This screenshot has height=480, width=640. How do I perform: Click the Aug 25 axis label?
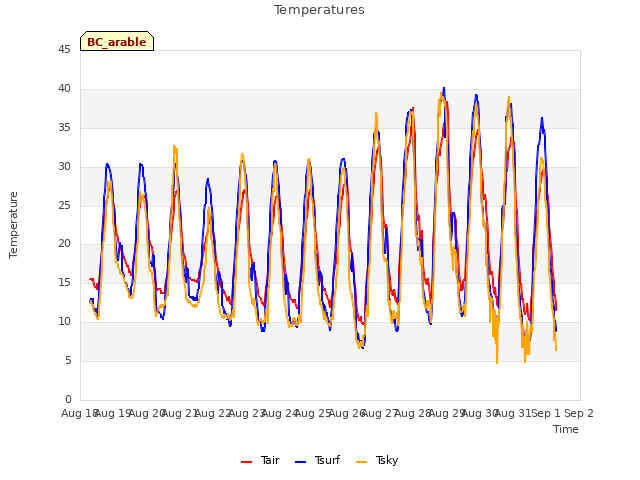click(312, 413)
